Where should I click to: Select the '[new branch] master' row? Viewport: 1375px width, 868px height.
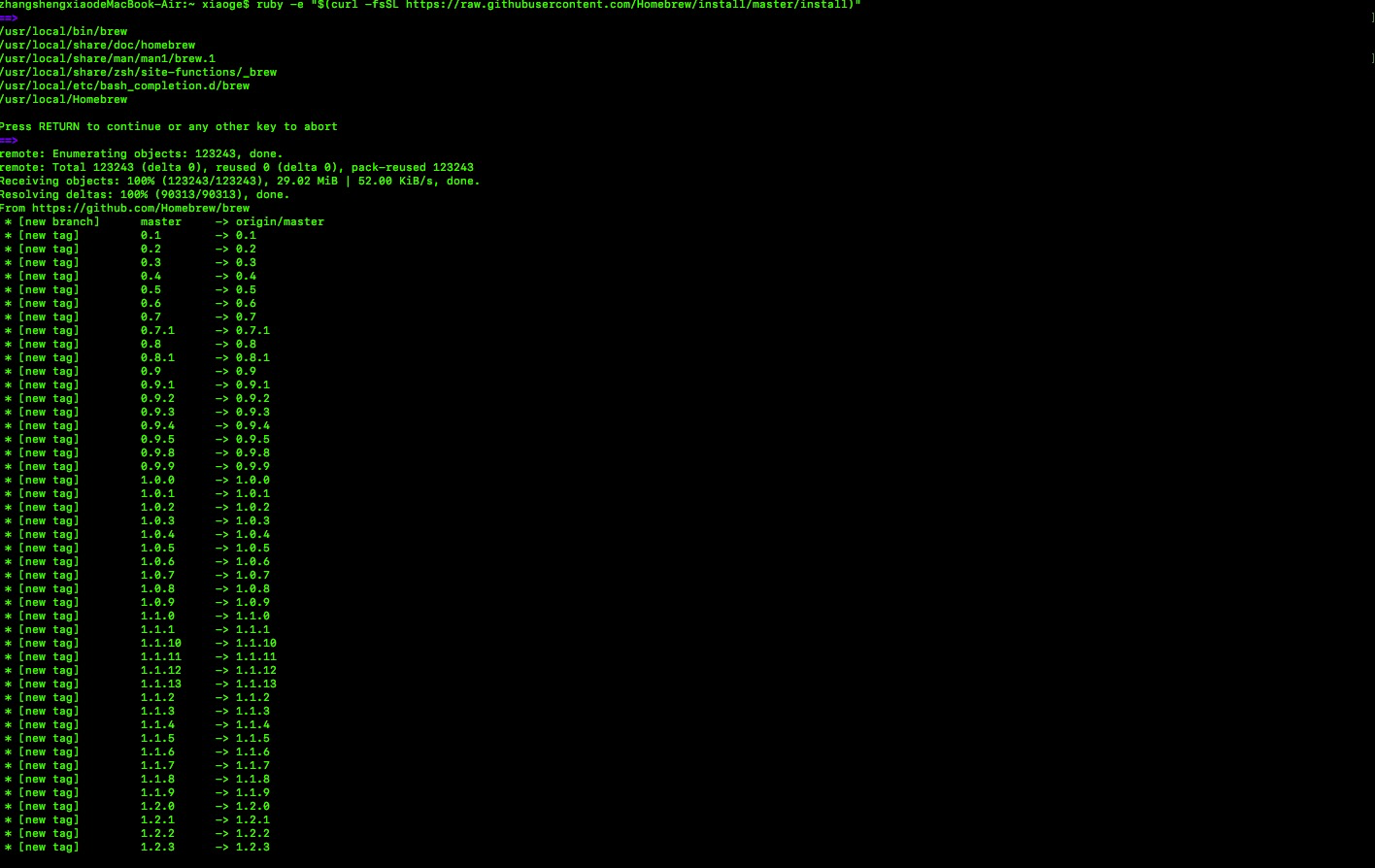[x=164, y=221]
